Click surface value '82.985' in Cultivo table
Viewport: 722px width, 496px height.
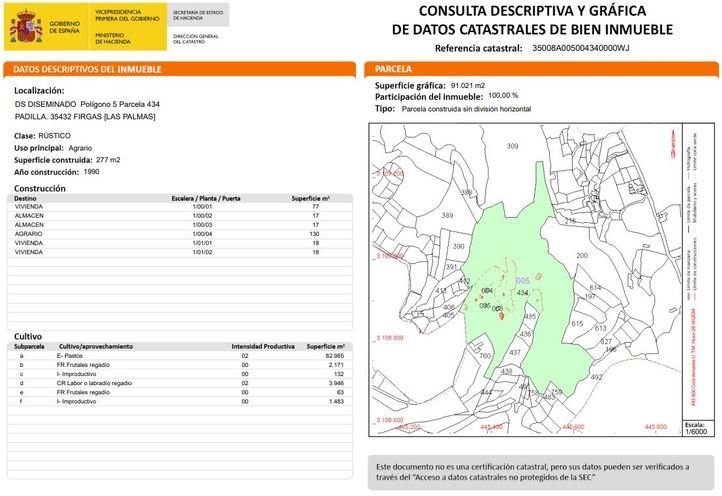pos(335,356)
